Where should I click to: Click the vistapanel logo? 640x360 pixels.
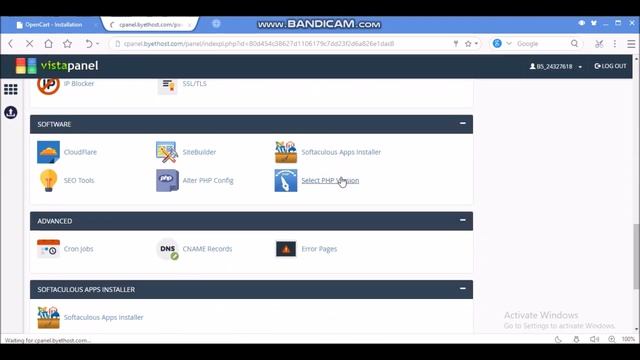coord(57,66)
